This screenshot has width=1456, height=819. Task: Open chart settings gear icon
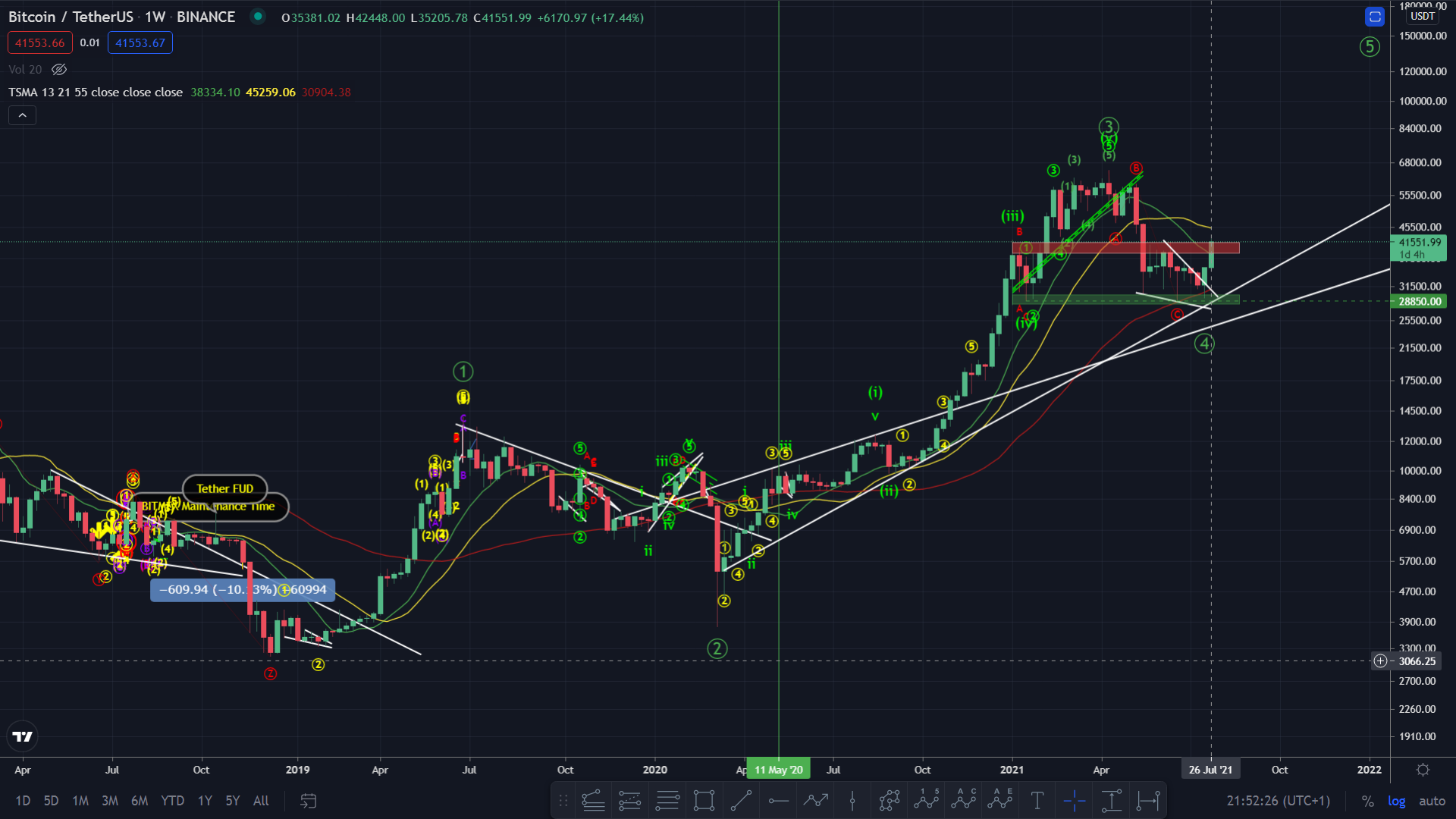pyautogui.click(x=1423, y=770)
